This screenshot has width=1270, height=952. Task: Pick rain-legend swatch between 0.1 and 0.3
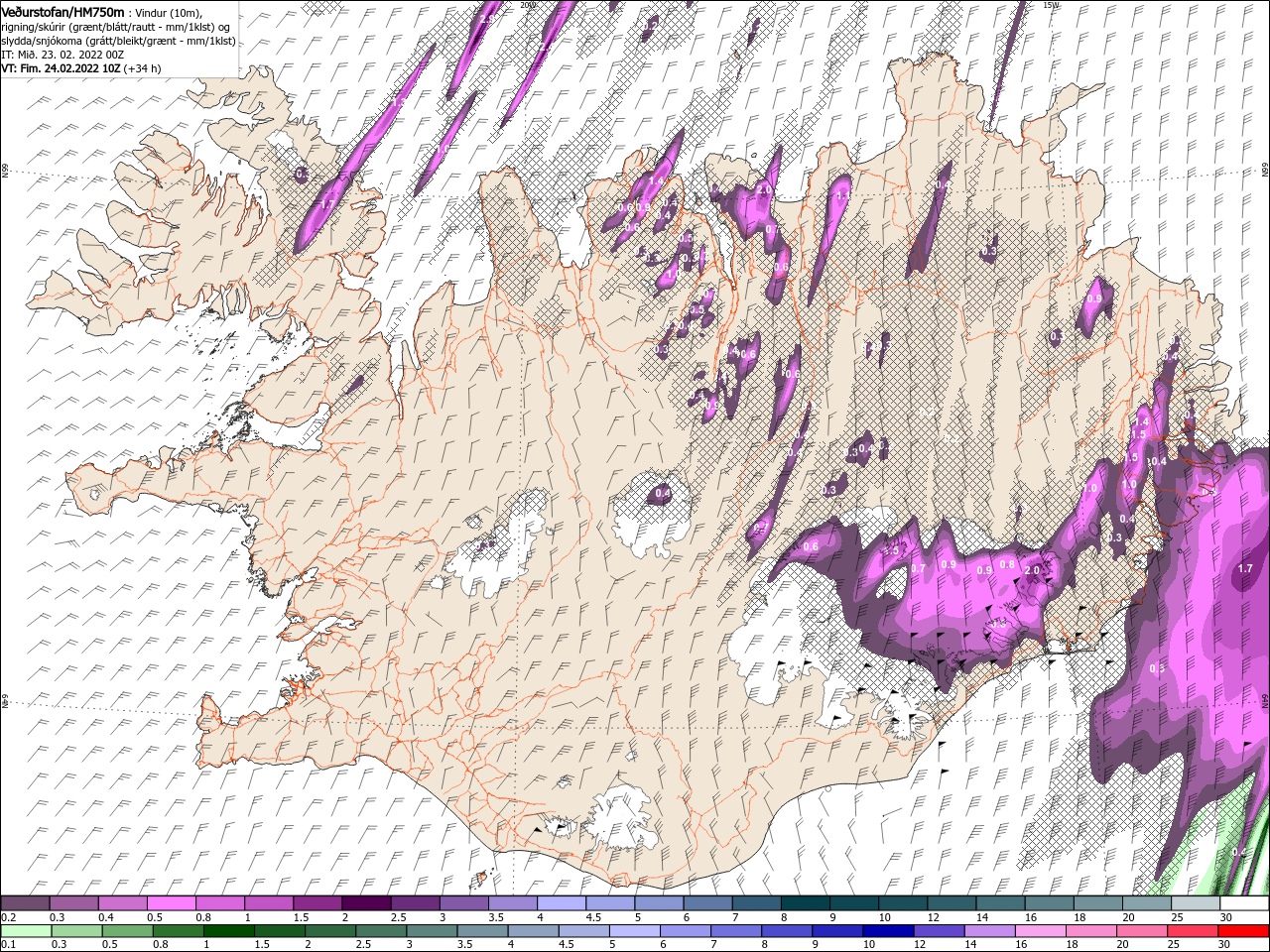click(26, 931)
